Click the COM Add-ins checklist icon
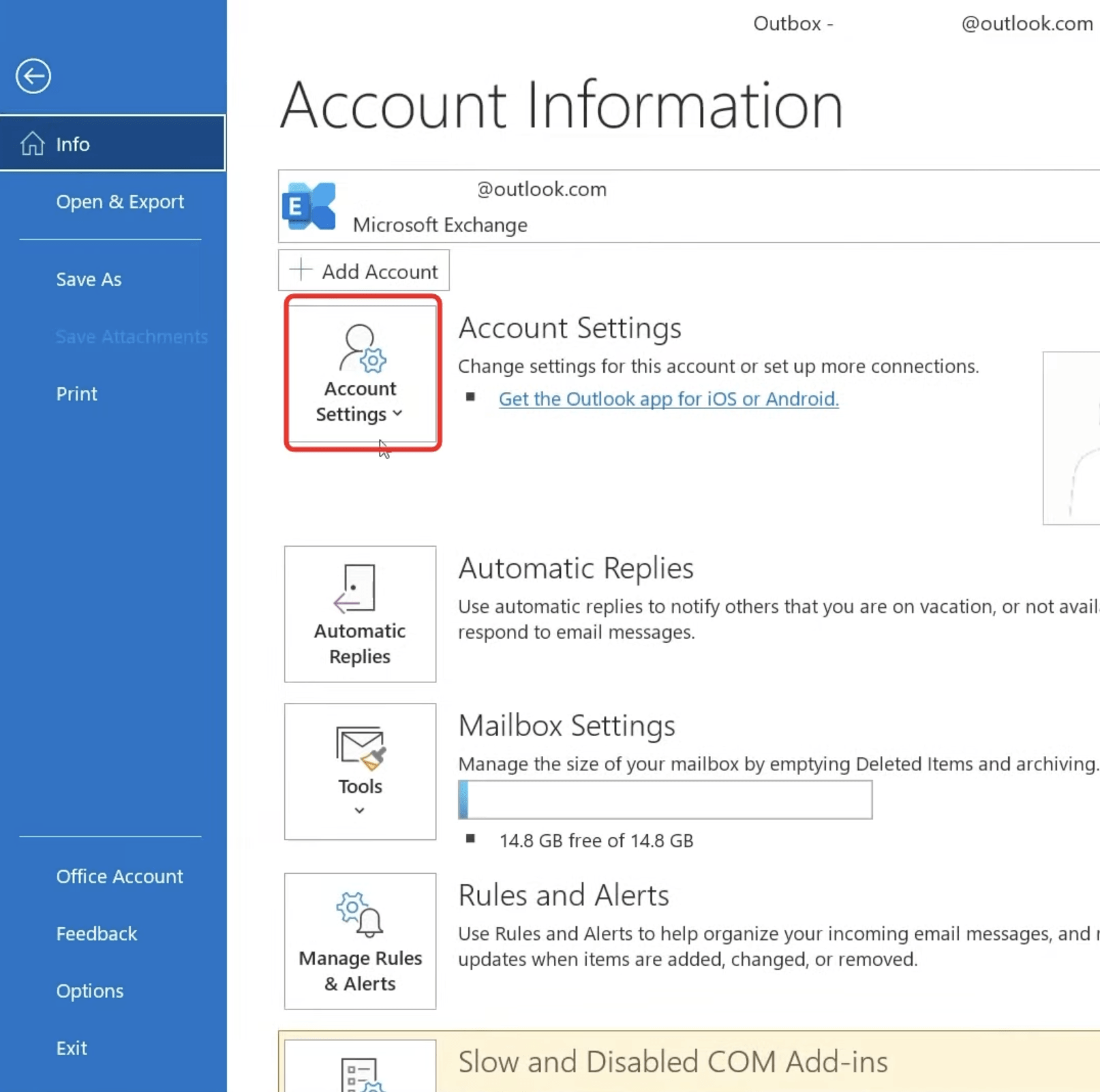 (363, 1075)
